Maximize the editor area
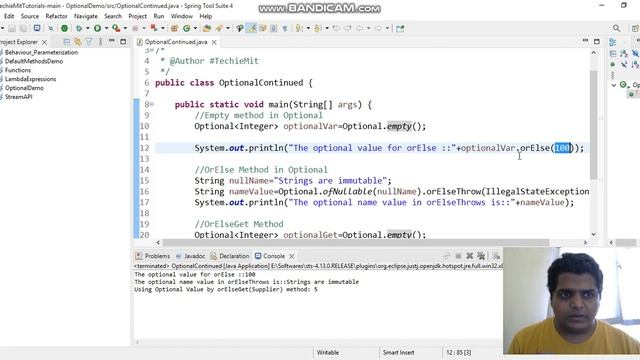640x360 pixels. coord(597,41)
